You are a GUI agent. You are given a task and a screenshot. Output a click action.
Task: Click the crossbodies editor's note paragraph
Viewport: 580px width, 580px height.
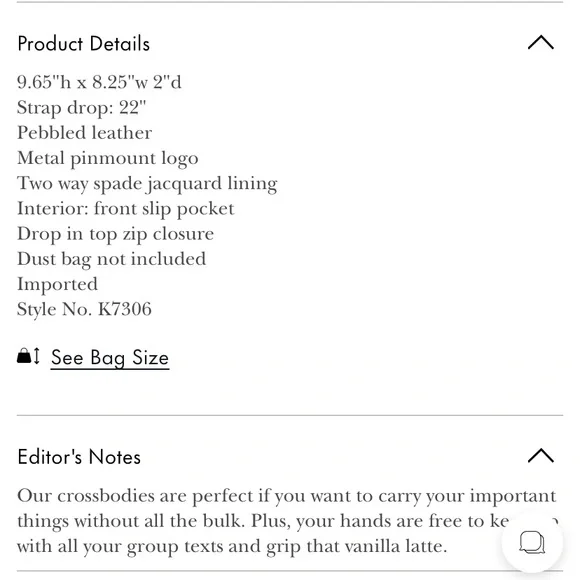(287, 521)
